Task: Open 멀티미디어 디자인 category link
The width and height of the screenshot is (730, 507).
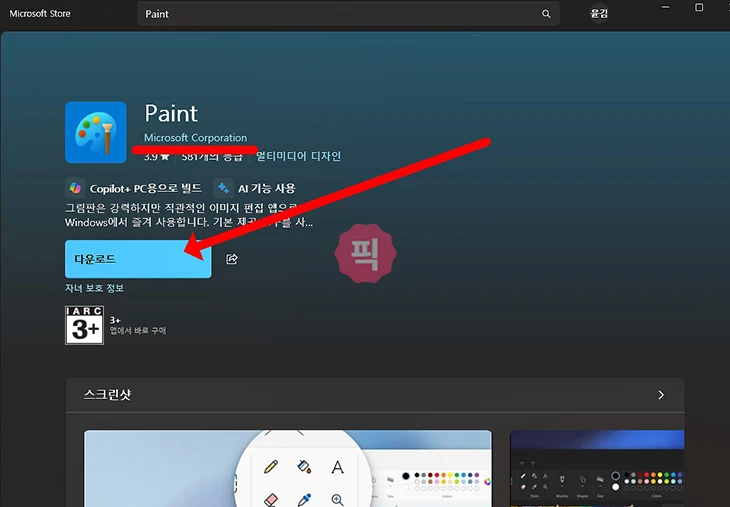Action: 298,156
